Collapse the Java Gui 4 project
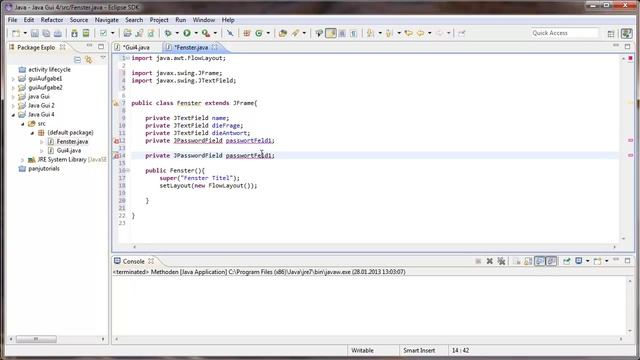Viewport: 640px width, 360px height. point(13,115)
